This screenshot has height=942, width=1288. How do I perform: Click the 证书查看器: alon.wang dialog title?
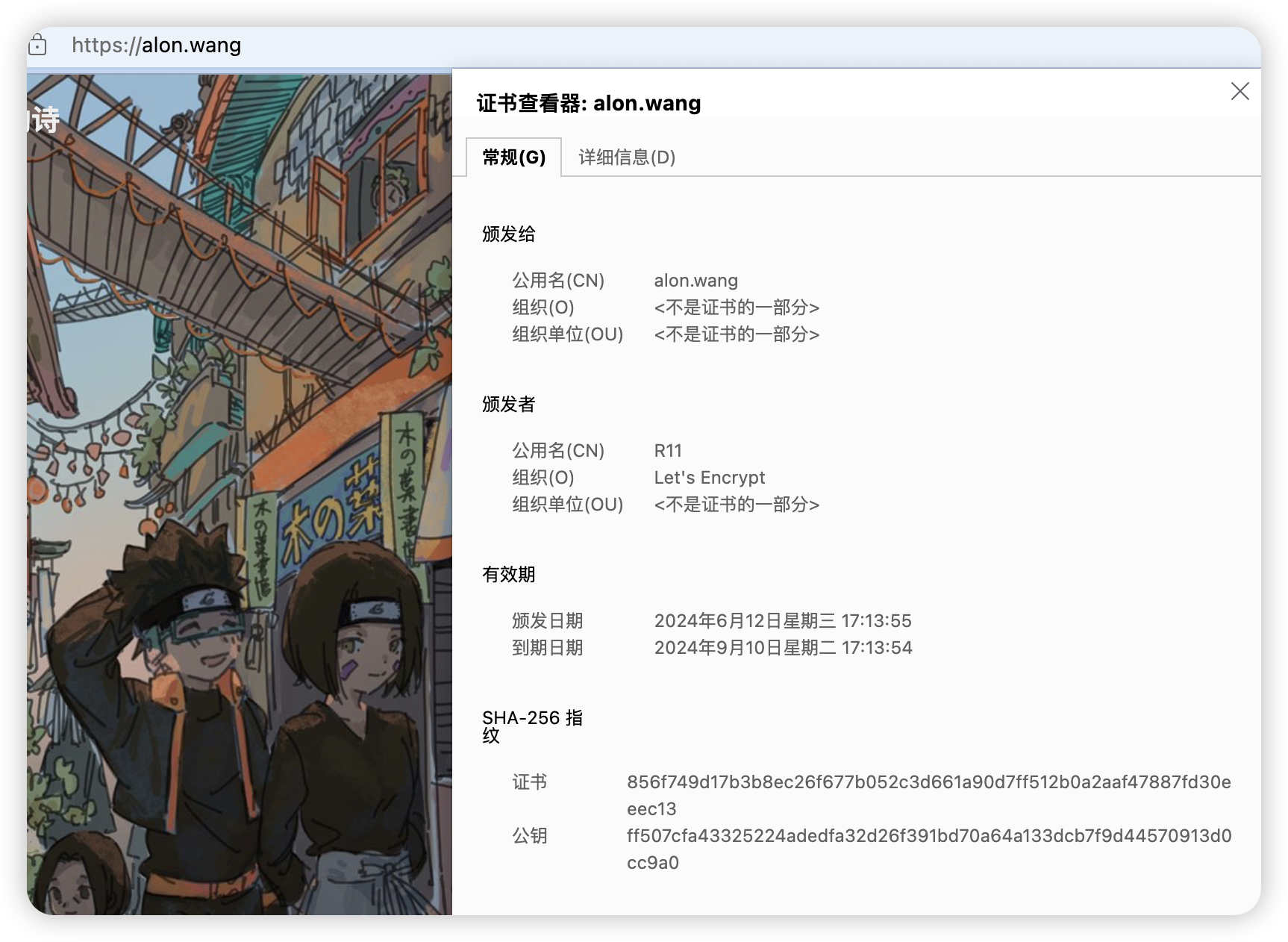pos(588,103)
